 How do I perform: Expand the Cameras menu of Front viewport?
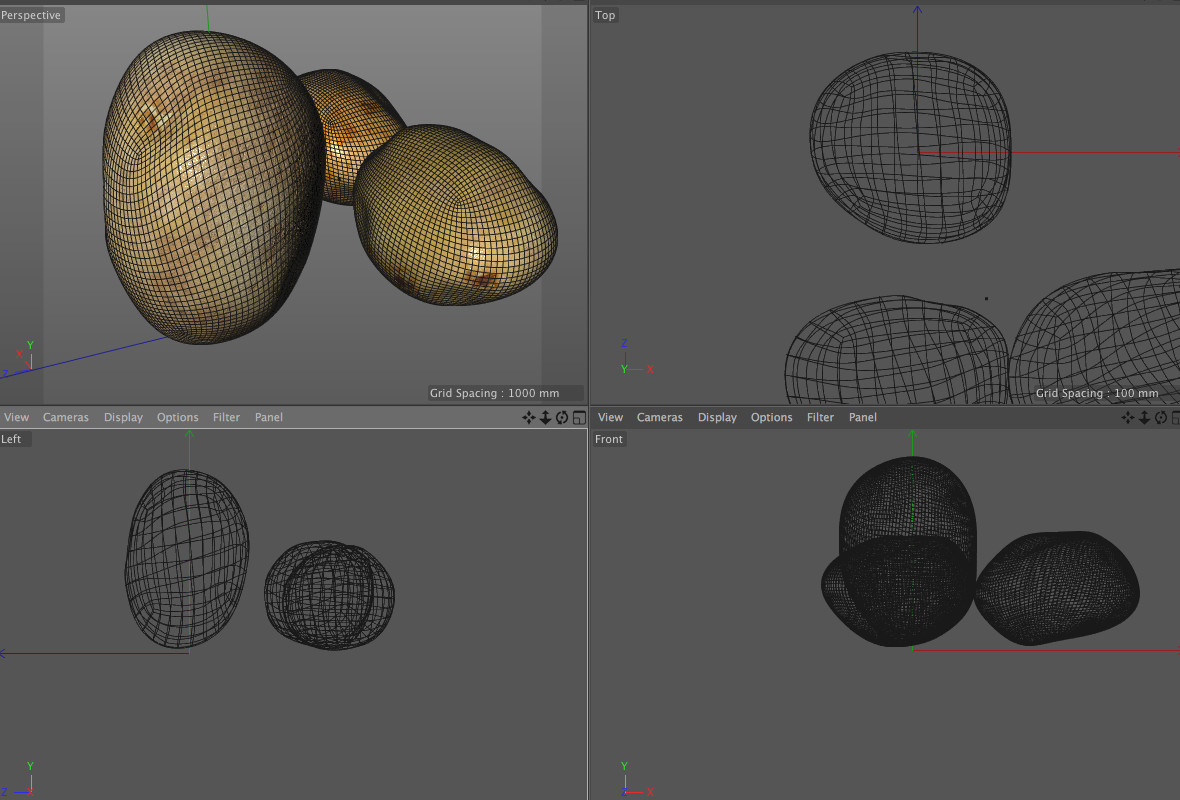(660, 418)
